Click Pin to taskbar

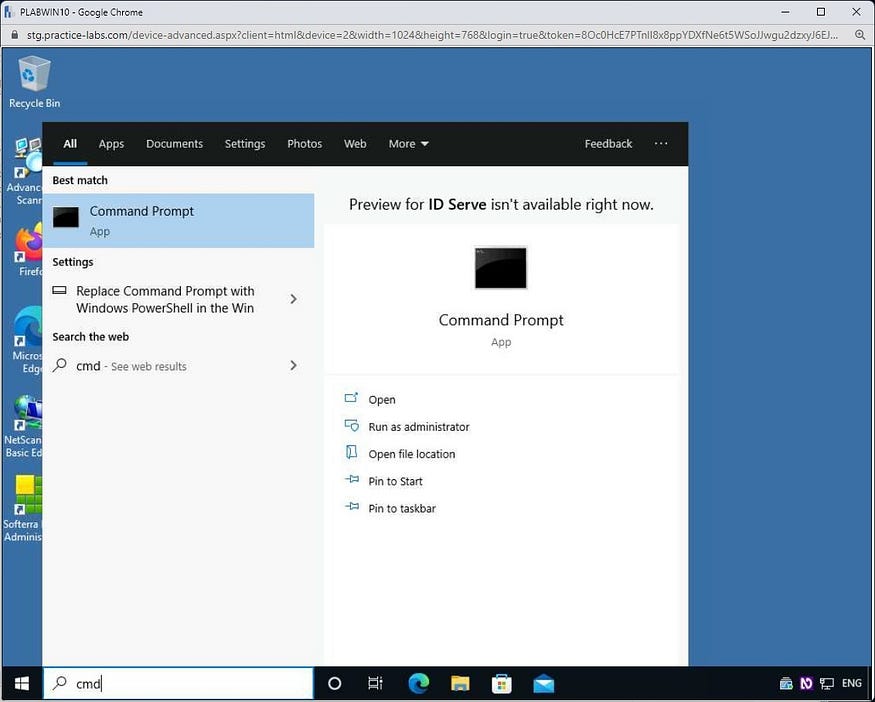402,508
